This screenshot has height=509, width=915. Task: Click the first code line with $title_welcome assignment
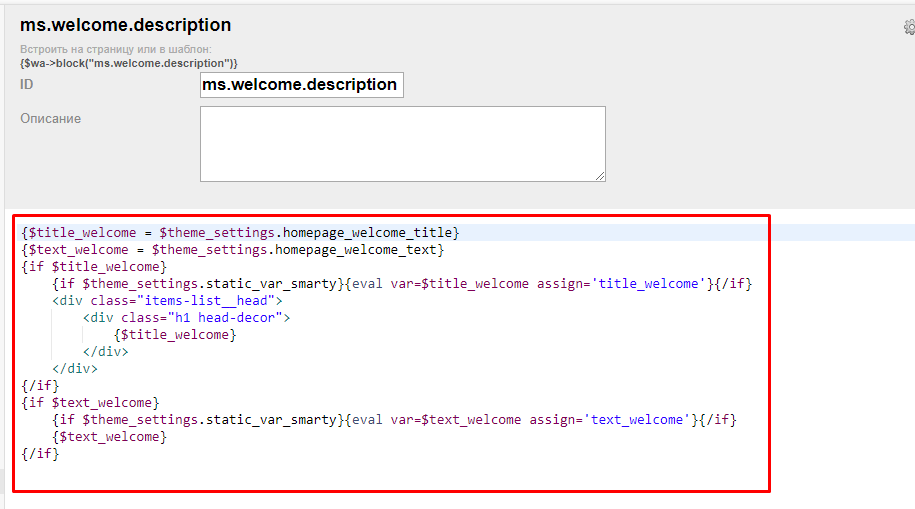[240, 233]
